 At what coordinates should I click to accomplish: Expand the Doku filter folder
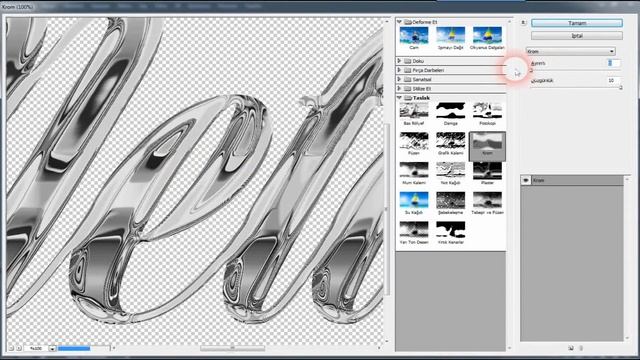399,61
